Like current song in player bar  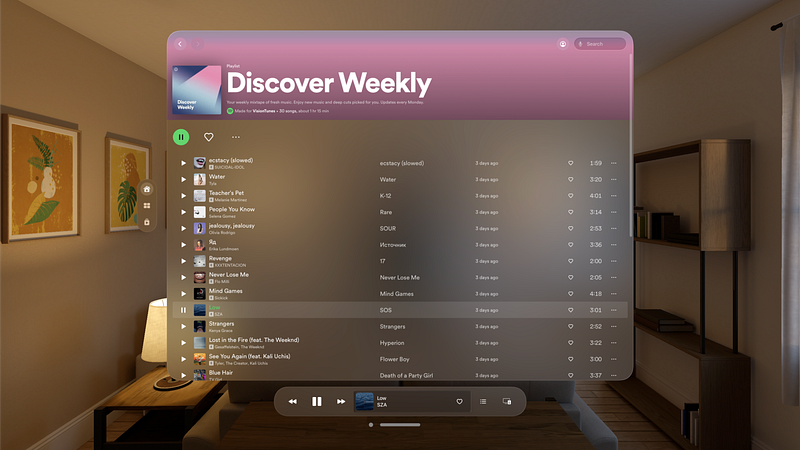(459, 402)
